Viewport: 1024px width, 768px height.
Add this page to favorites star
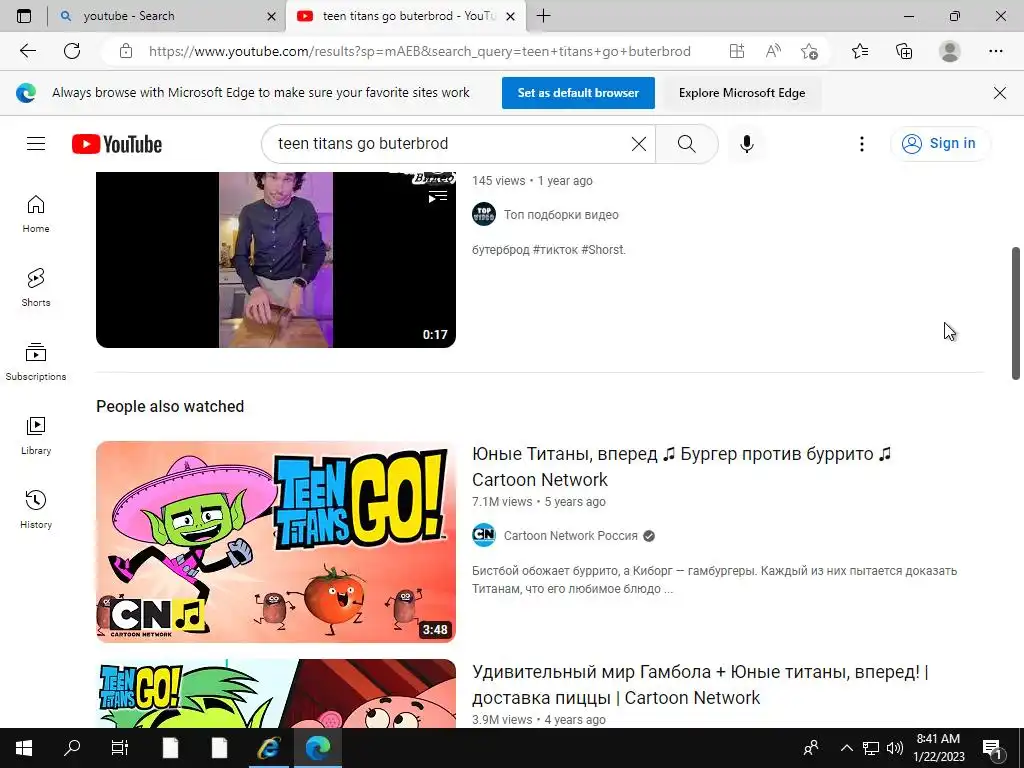click(809, 51)
